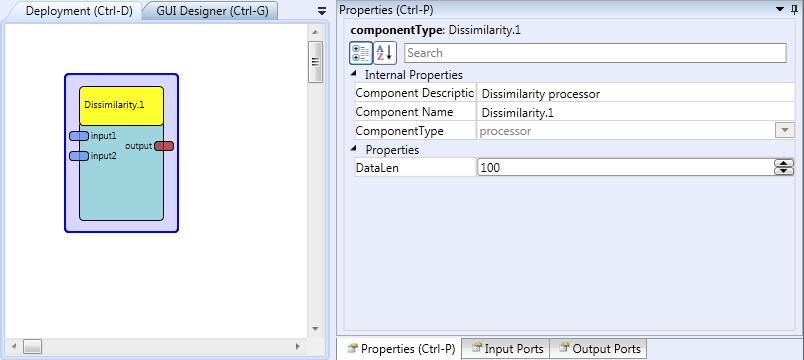Click the input2 port connector
Viewport: 804px width, 360px height.
click(x=78, y=156)
